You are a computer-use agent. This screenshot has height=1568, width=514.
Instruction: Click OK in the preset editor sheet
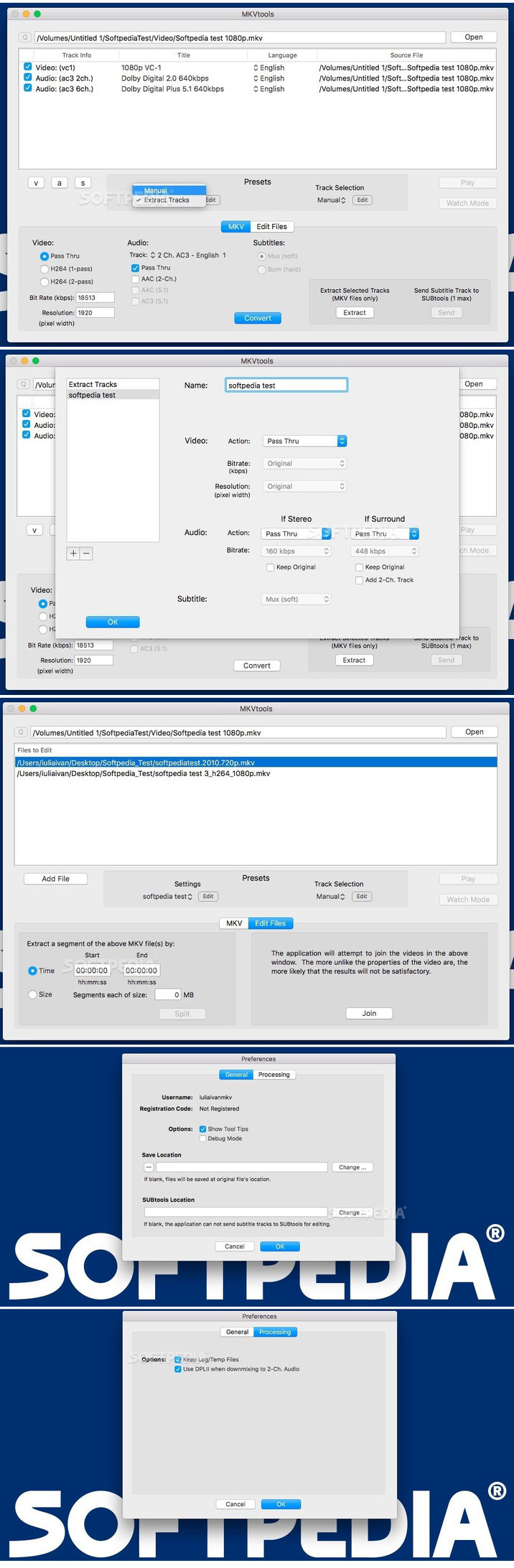113,622
